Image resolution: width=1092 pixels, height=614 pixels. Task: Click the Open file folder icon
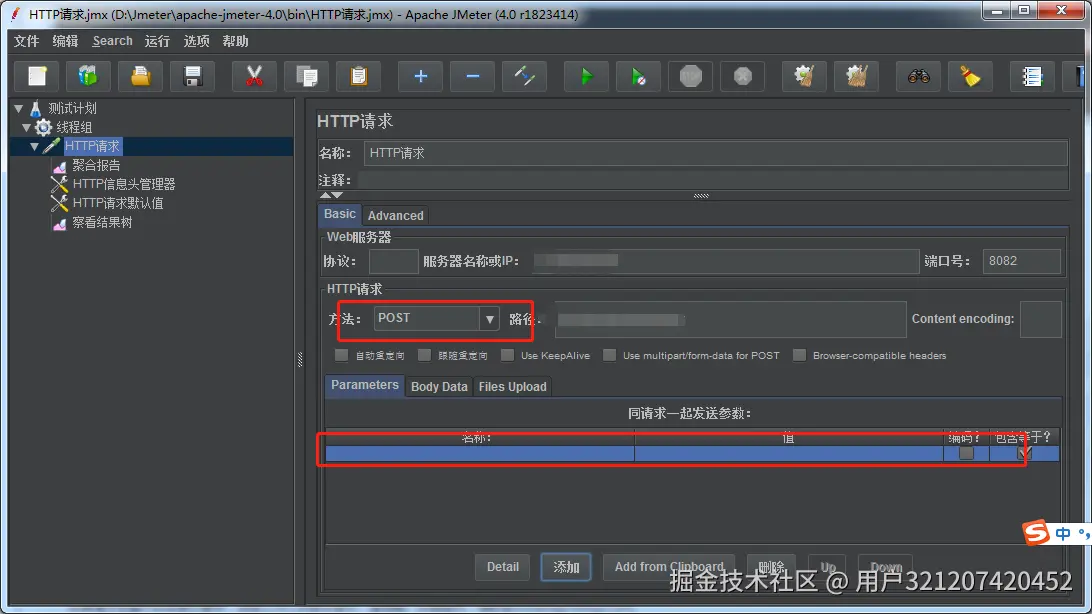[x=141, y=76]
